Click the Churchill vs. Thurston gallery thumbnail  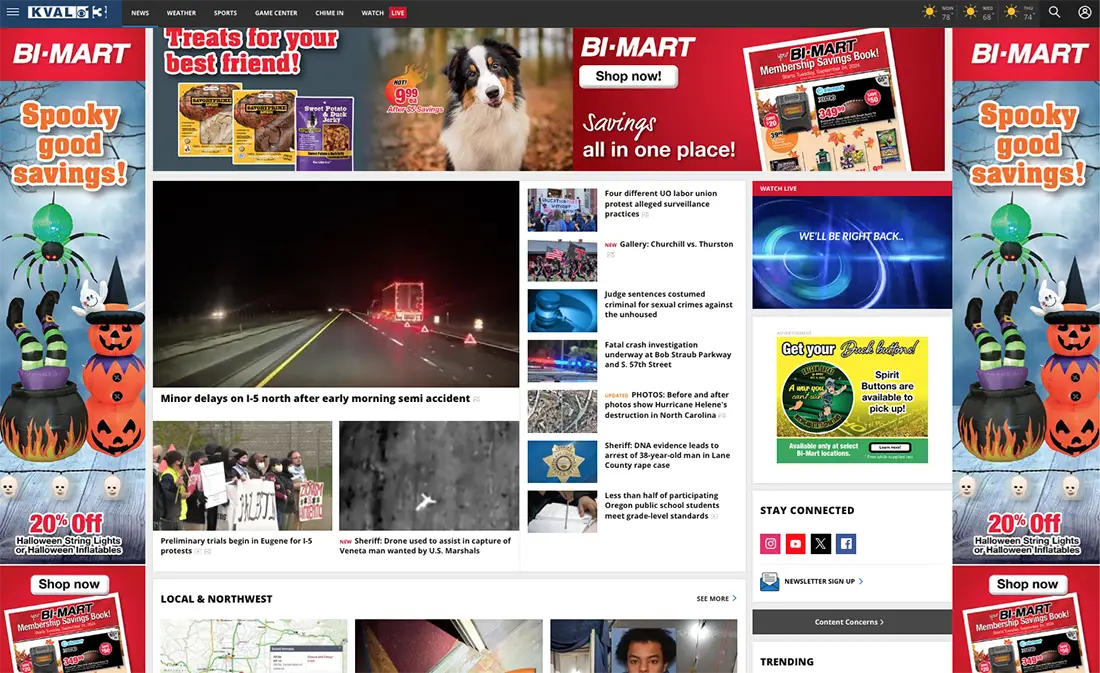coord(562,260)
